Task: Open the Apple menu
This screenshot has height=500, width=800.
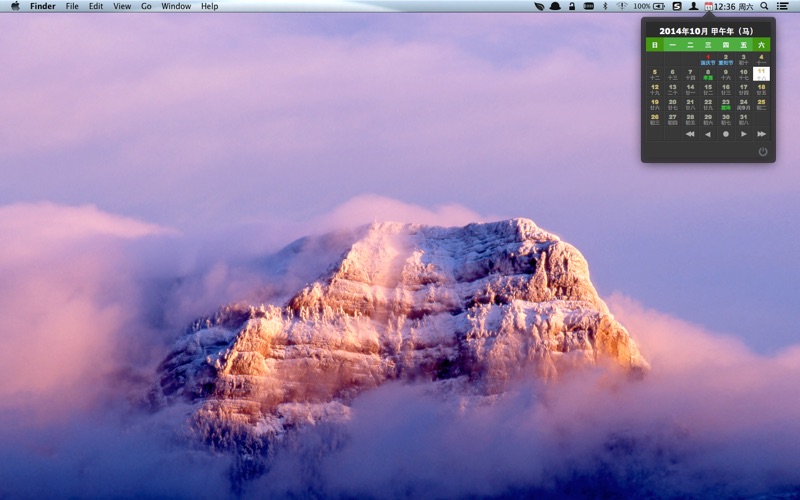Action: pos(15,6)
